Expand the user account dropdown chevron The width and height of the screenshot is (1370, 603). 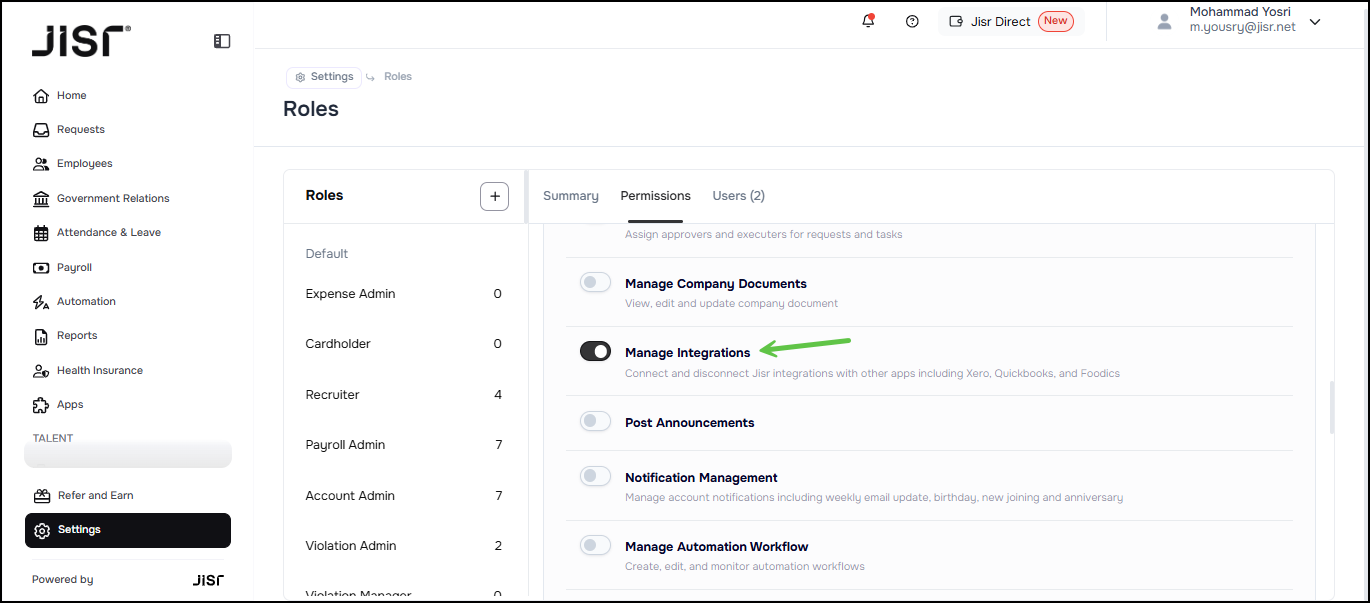(x=1315, y=22)
